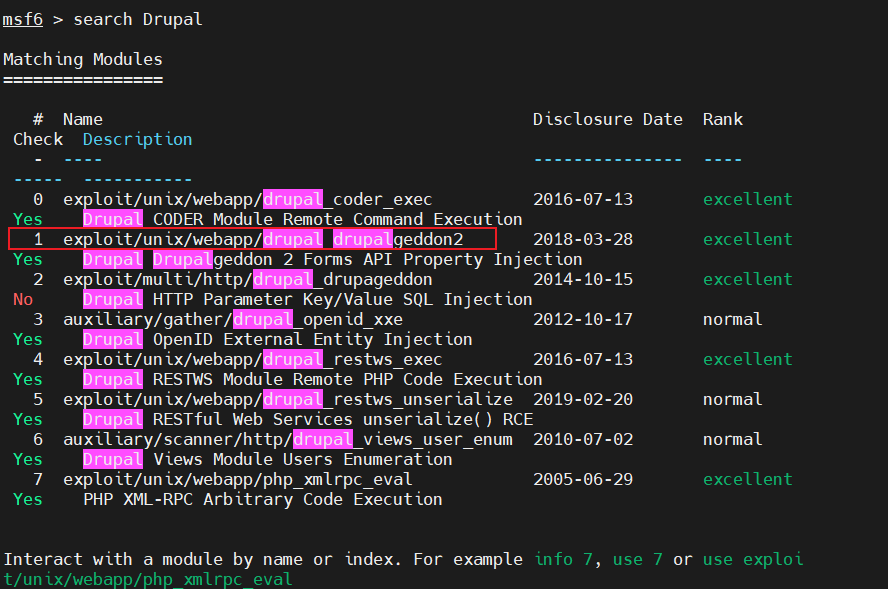Click the red 'No' check value
The height and width of the screenshot is (589, 888).
[23, 299]
